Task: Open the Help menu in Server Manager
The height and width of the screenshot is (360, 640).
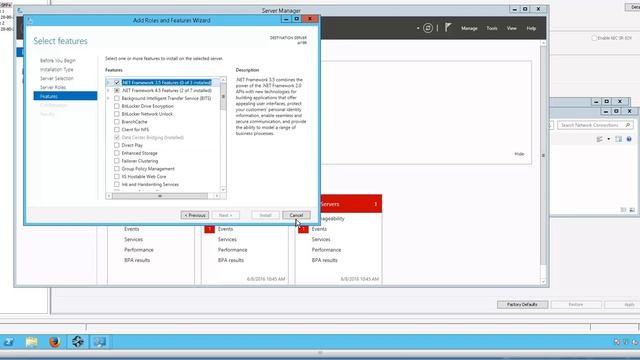Action: [531, 29]
